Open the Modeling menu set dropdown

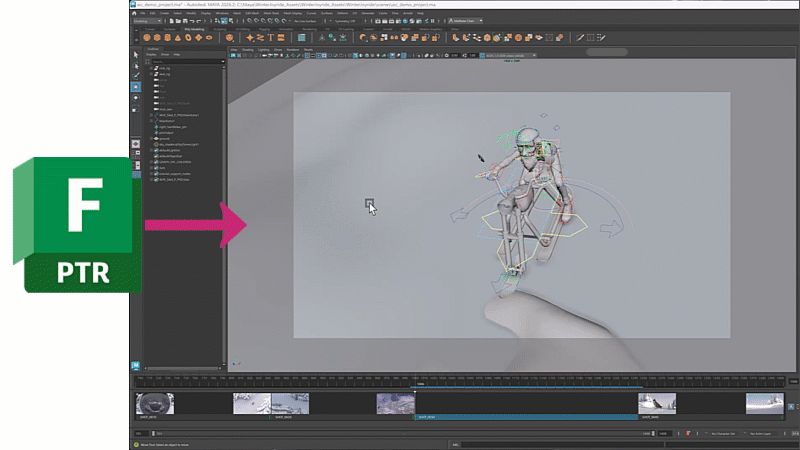tap(147, 21)
